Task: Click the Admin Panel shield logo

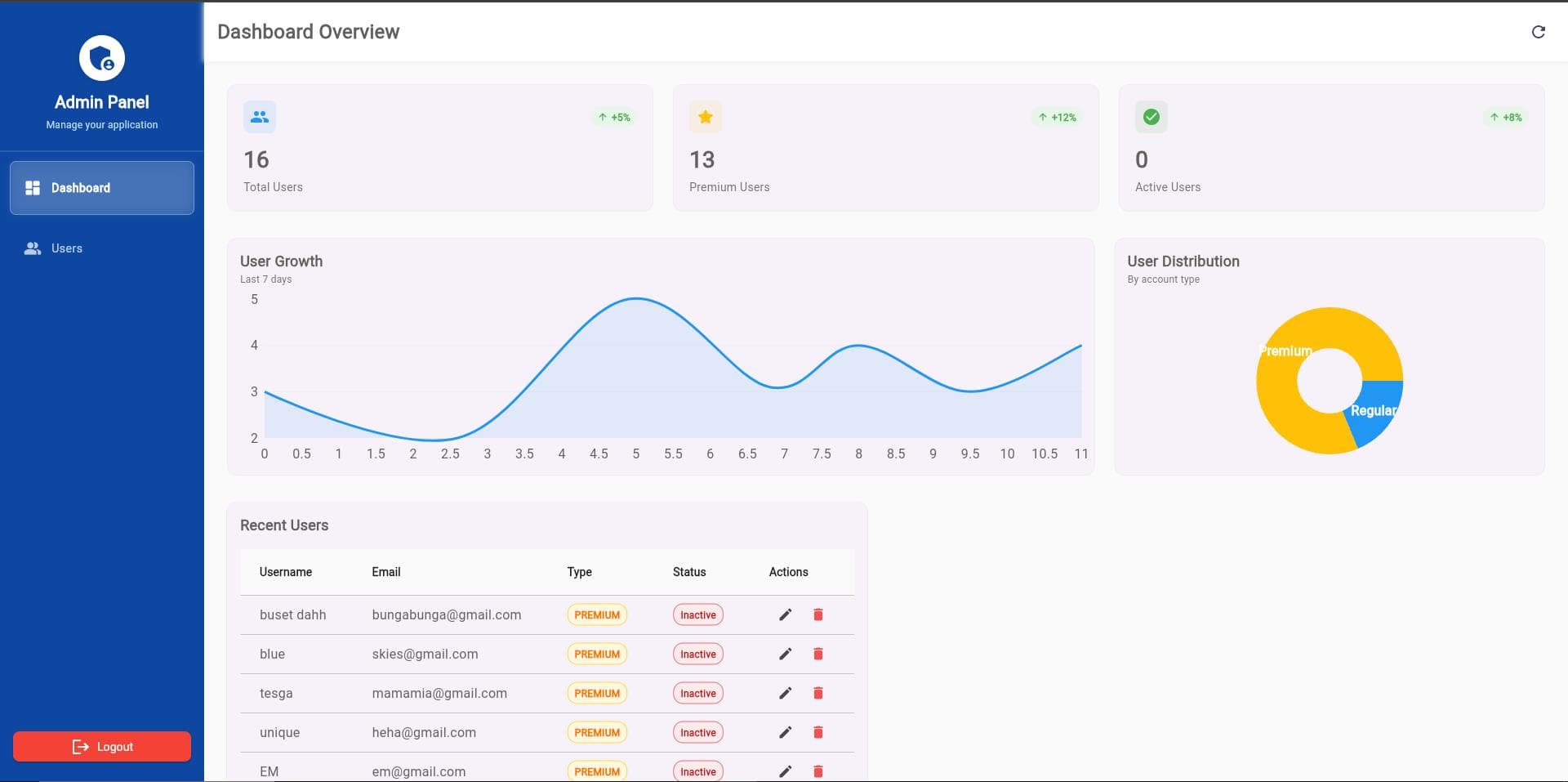Action: (101, 57)
